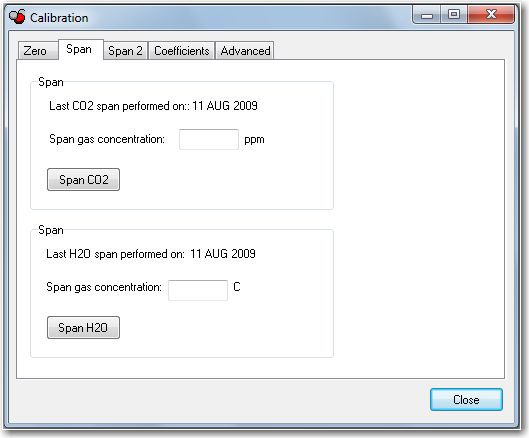This screenshot has height=438, width=529.
Task: Open the Span 2 tab
Action: pos(125,51)
